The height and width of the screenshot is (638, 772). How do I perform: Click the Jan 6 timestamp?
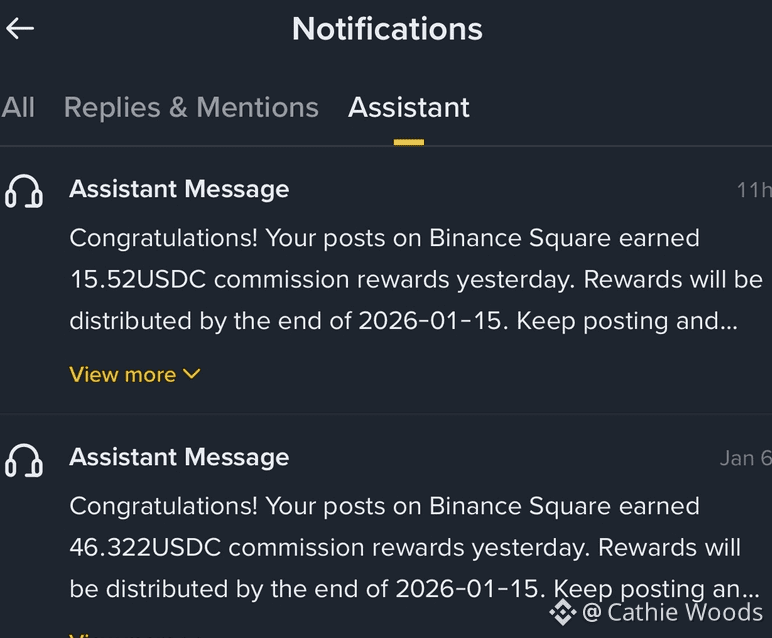point(745,458)
